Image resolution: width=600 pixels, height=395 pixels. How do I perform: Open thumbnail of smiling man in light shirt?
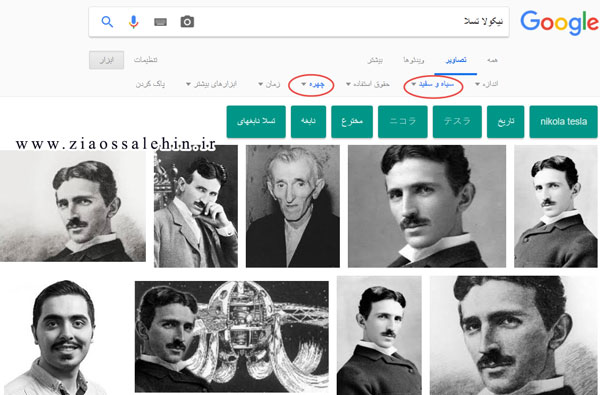[x=63, y=338]
